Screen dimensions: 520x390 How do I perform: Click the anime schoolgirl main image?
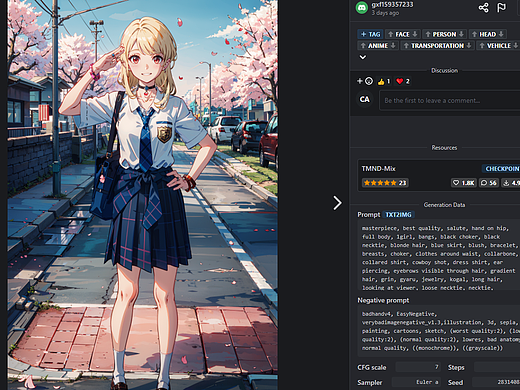point(143,195)
